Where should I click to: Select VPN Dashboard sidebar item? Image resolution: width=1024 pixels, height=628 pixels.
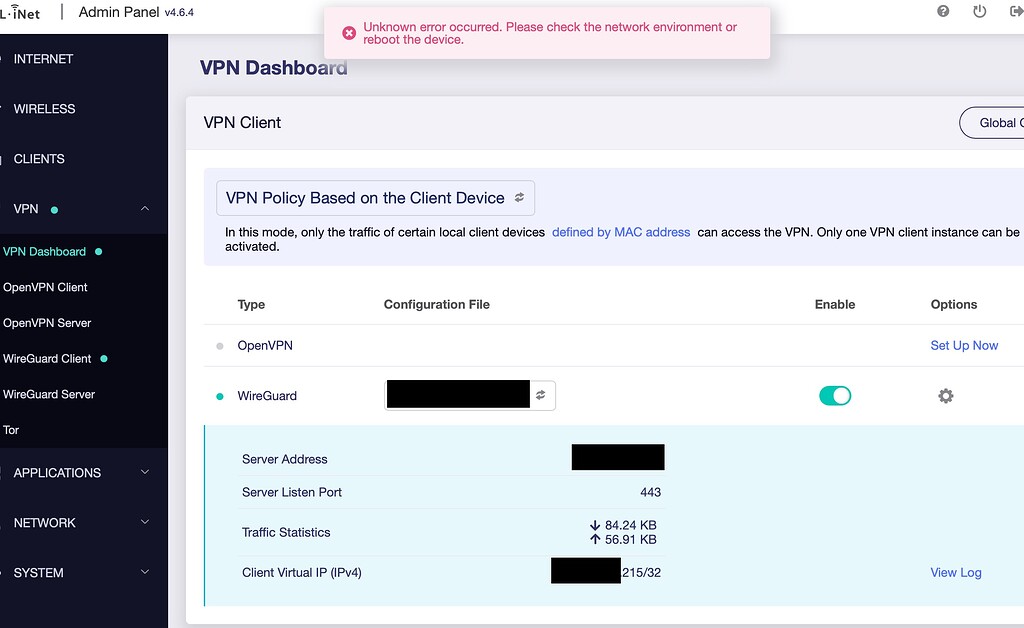coord(44,251)
